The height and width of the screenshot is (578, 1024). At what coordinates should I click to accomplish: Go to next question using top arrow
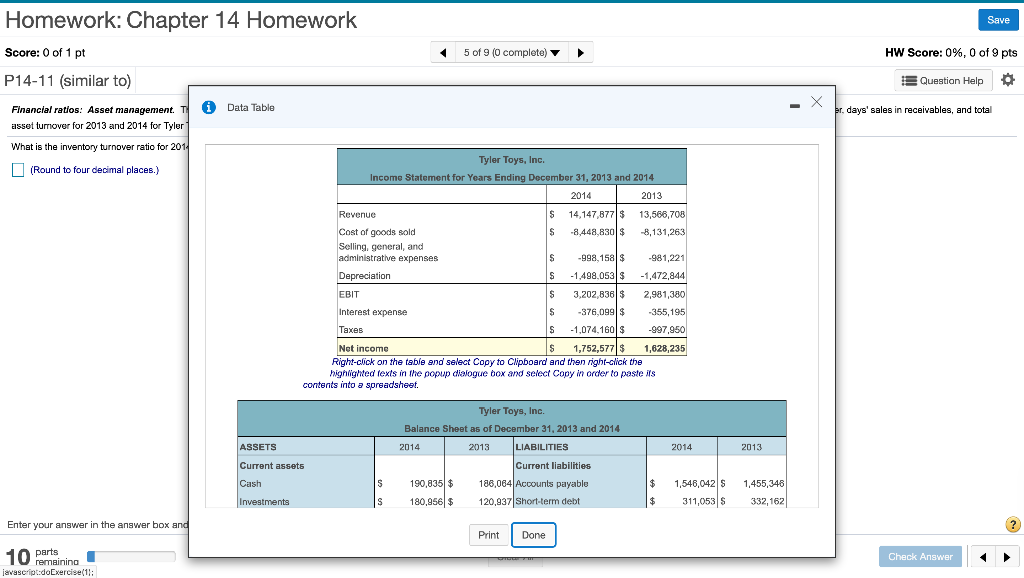point(581,52)
